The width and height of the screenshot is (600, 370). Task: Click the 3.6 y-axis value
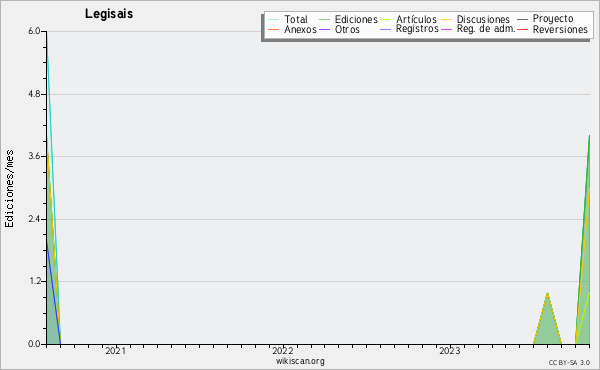[34, 156]
